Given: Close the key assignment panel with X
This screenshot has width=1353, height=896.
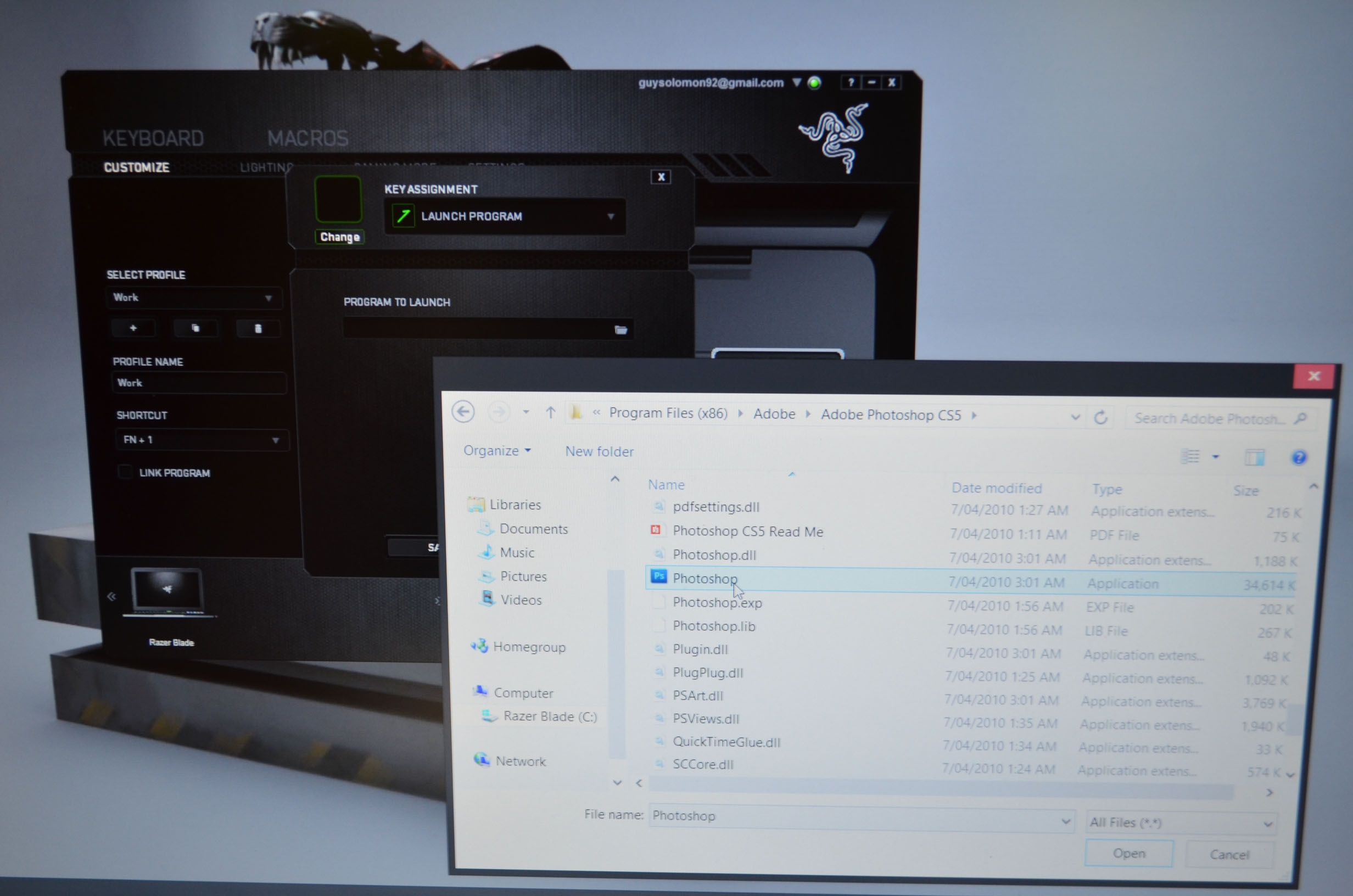Looking at the screenshot, I should [x=661, y=177].
